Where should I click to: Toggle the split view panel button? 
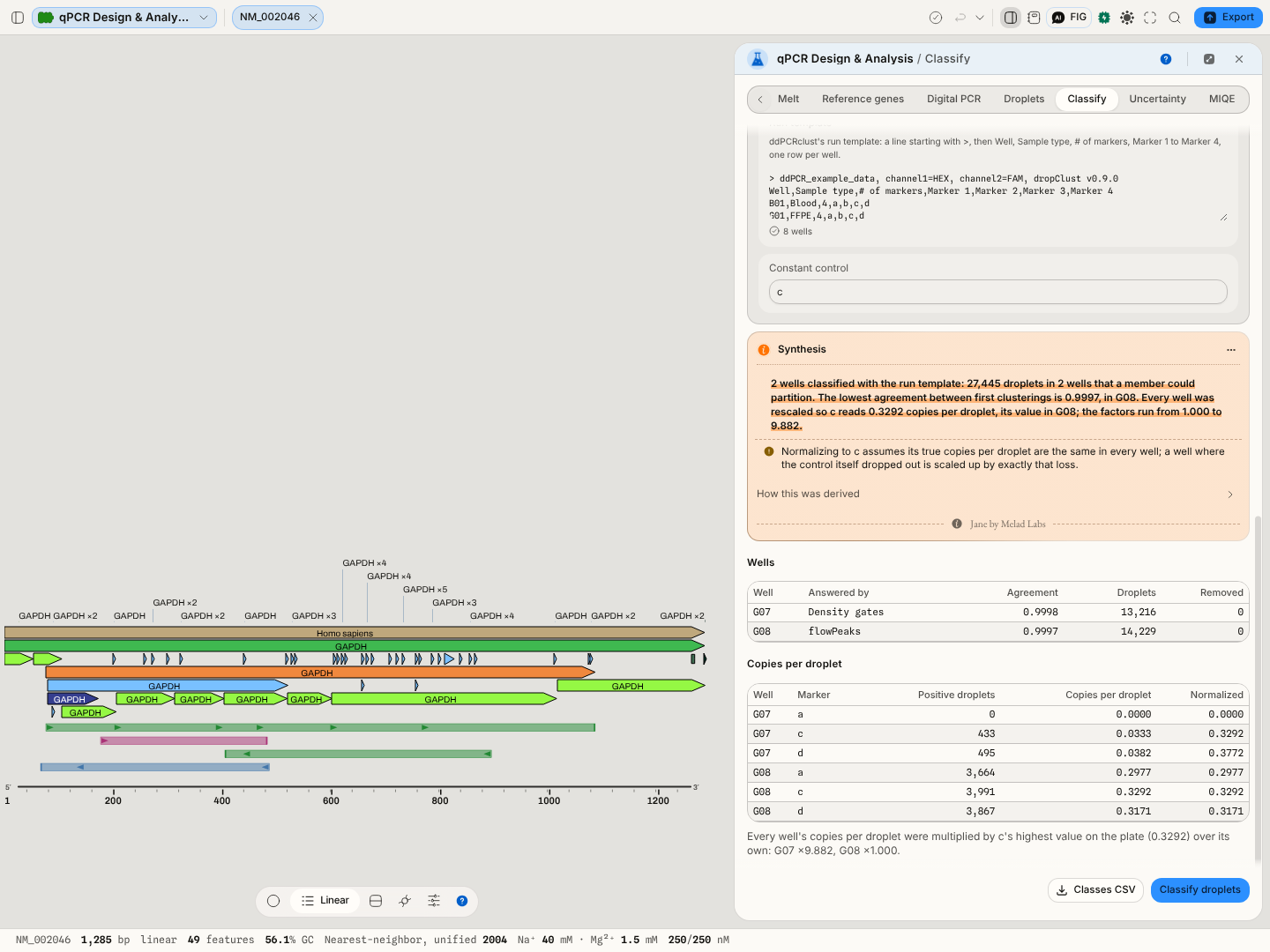[1011, 18]
